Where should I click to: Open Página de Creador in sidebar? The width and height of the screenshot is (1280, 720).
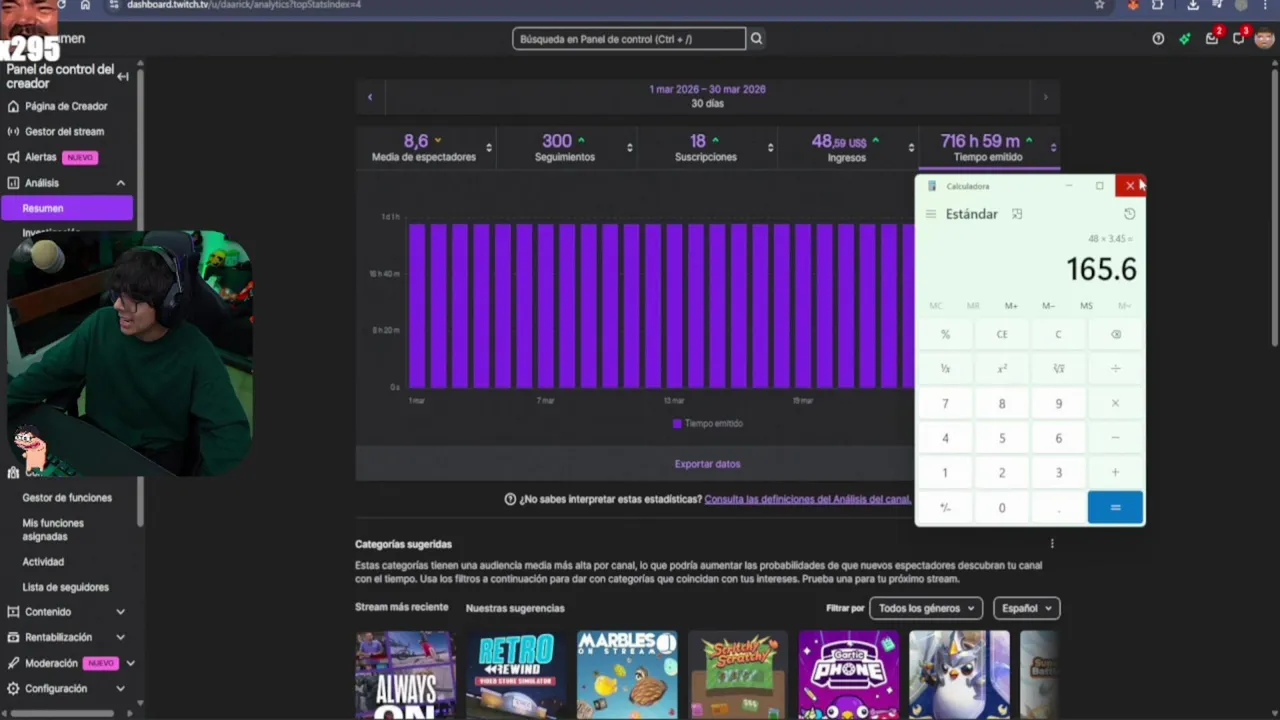[66, 106]
